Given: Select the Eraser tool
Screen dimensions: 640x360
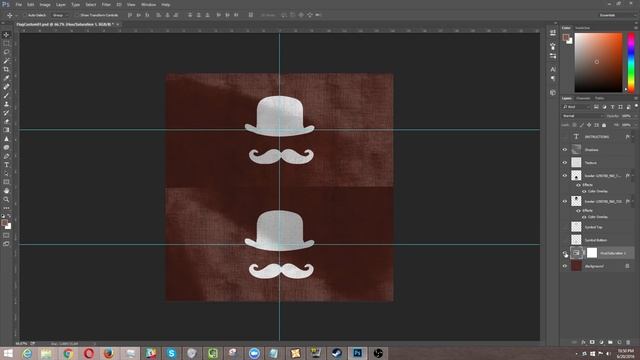Looking at the screenshot, I should pos(6,121).
